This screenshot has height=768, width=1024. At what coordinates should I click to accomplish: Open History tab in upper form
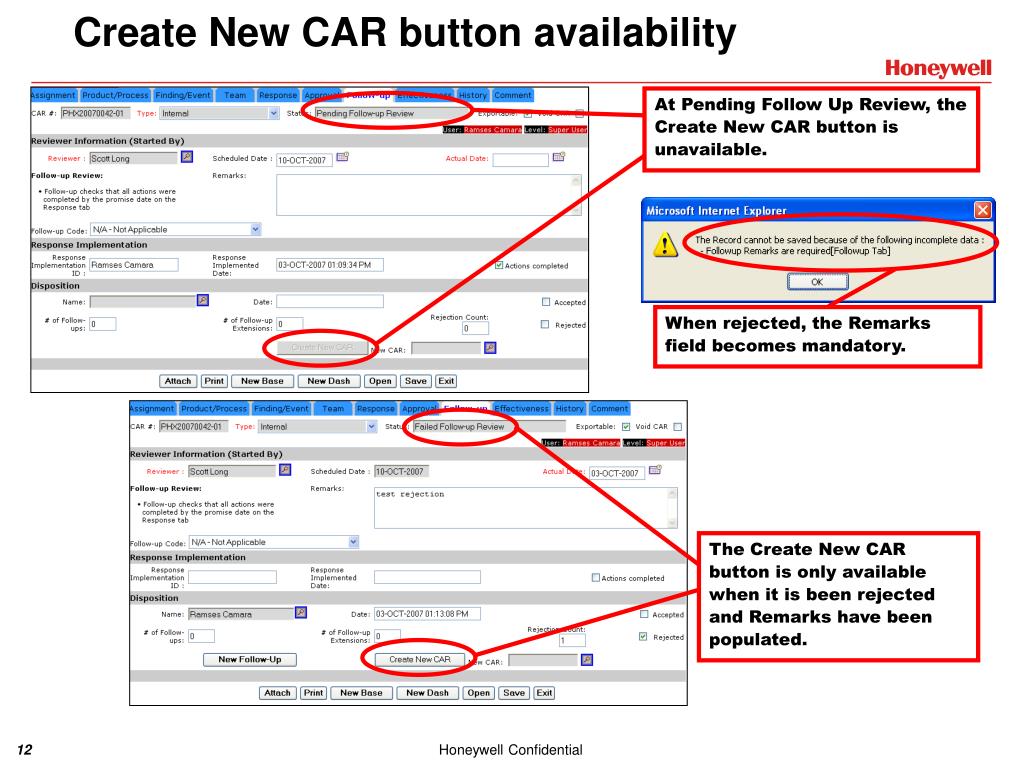[x=473, y=95]
